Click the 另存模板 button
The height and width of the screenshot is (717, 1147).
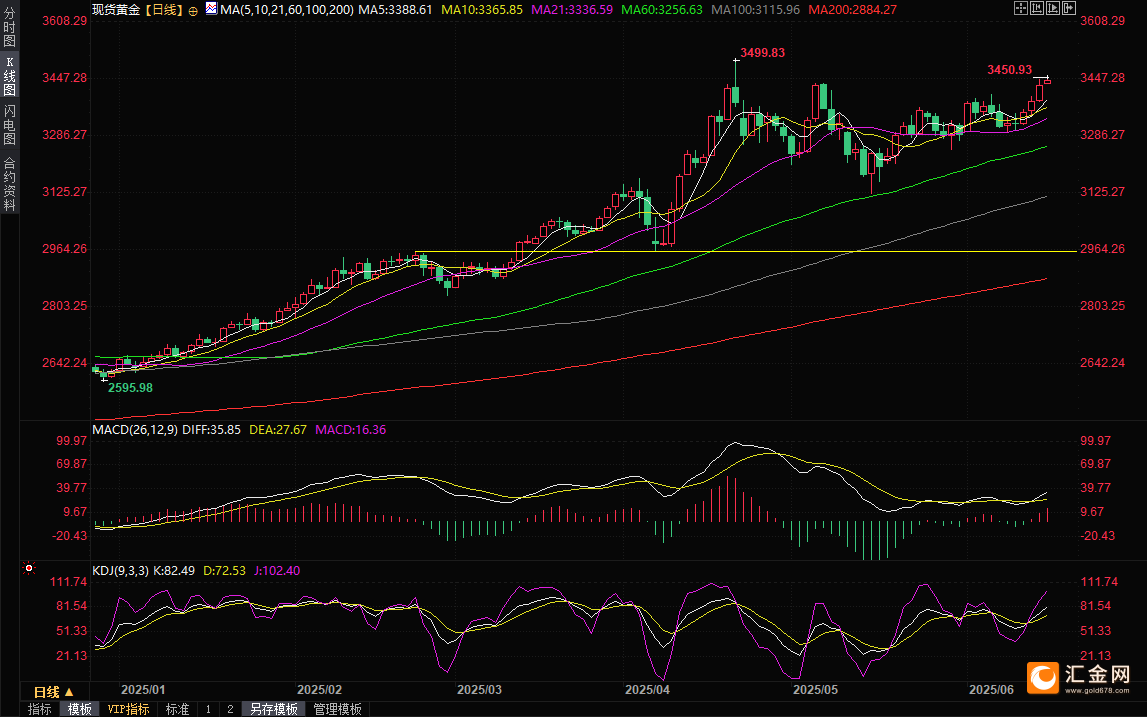tap(274, 709)
